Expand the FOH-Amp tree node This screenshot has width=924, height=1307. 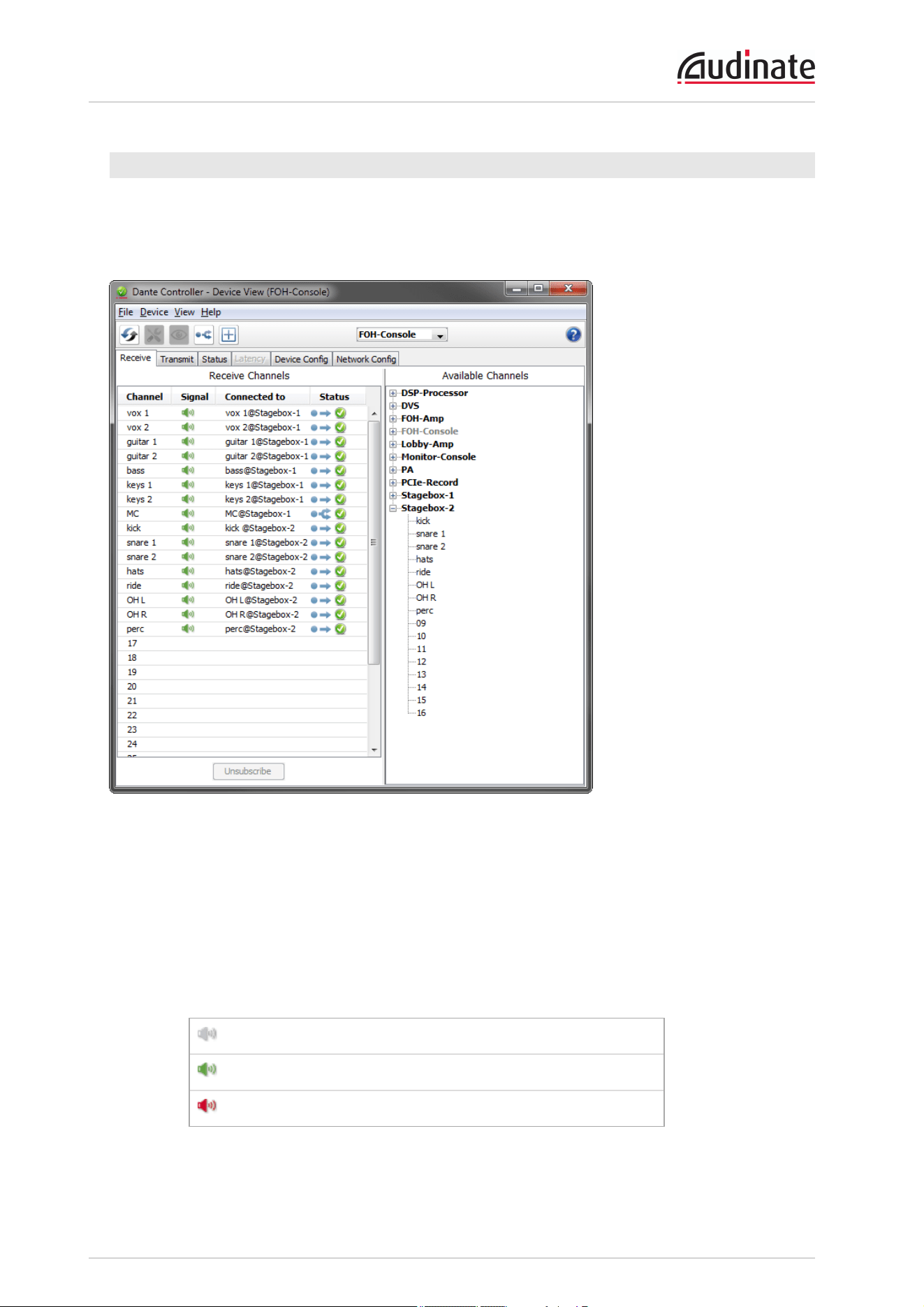[393, 418]
